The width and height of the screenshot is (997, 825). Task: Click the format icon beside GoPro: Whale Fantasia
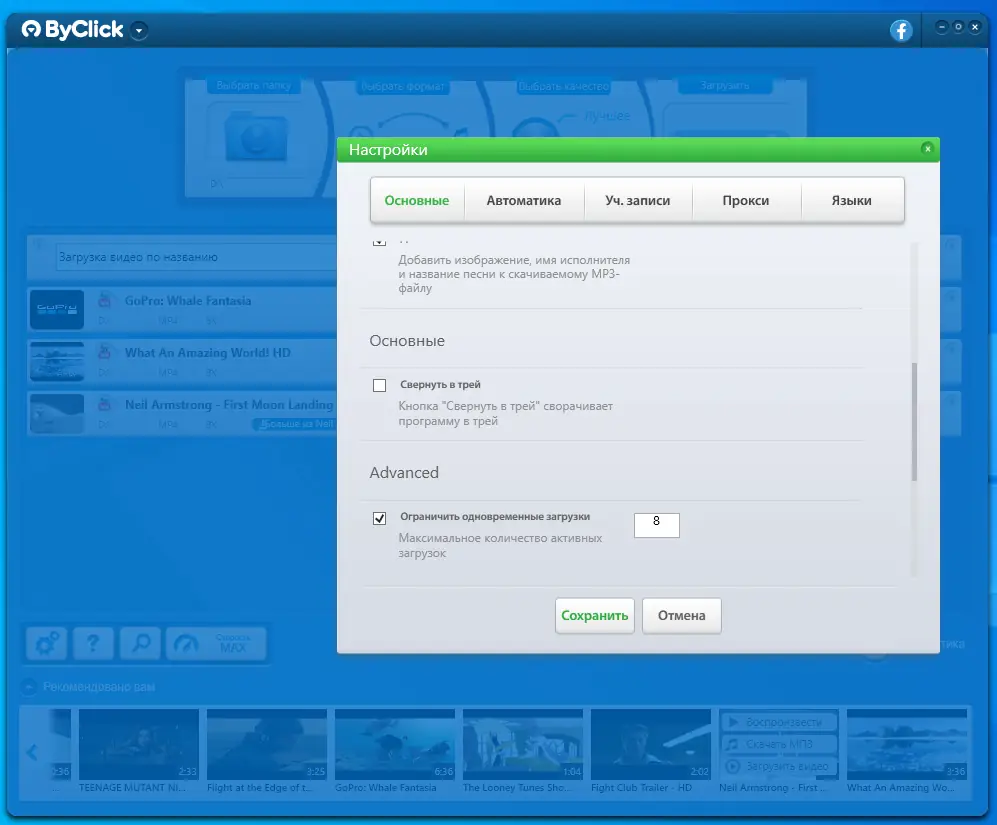(x=105, y=300)
